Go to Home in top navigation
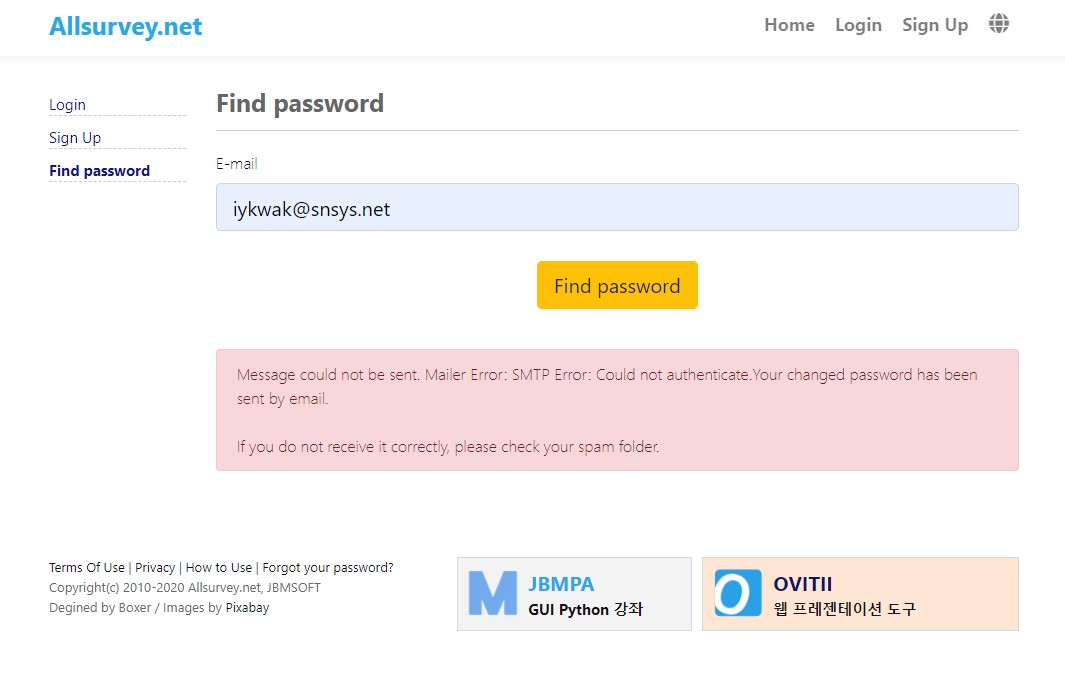 click(x=789, y=25)
